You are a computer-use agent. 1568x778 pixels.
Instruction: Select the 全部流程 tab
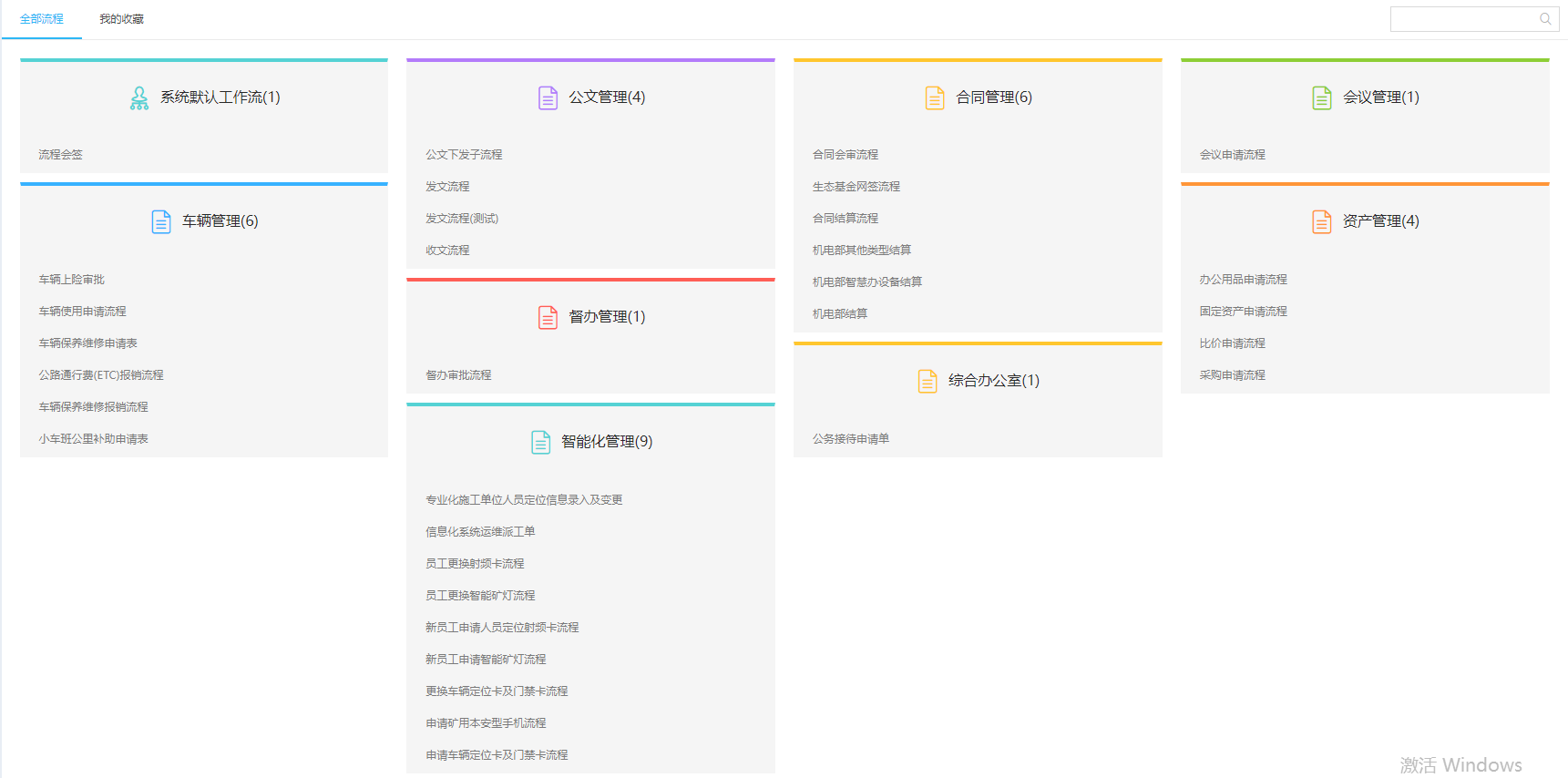tap(42, 19)
